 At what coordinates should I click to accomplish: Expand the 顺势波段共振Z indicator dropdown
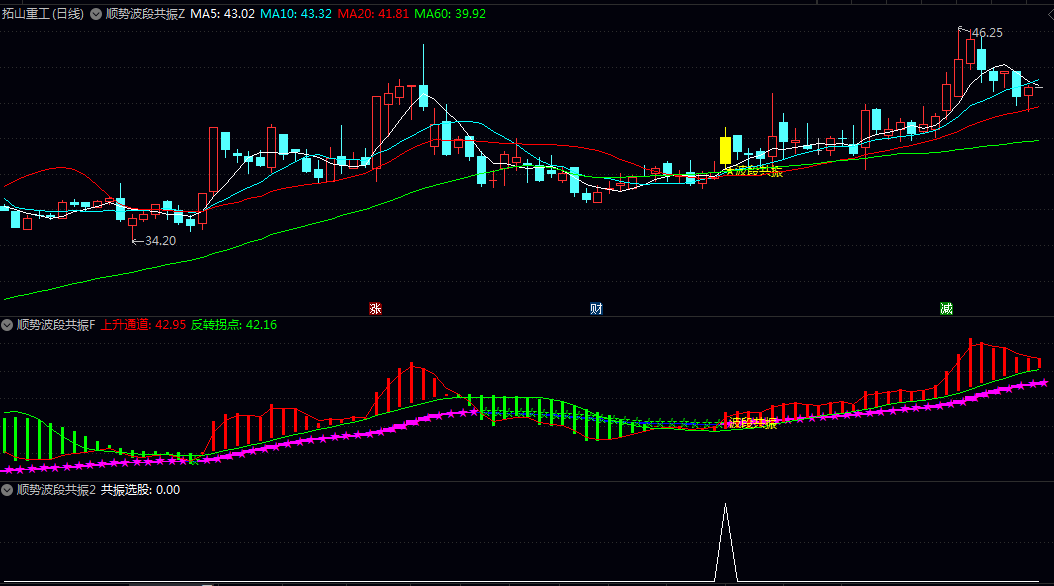click(x=96, y=13)
